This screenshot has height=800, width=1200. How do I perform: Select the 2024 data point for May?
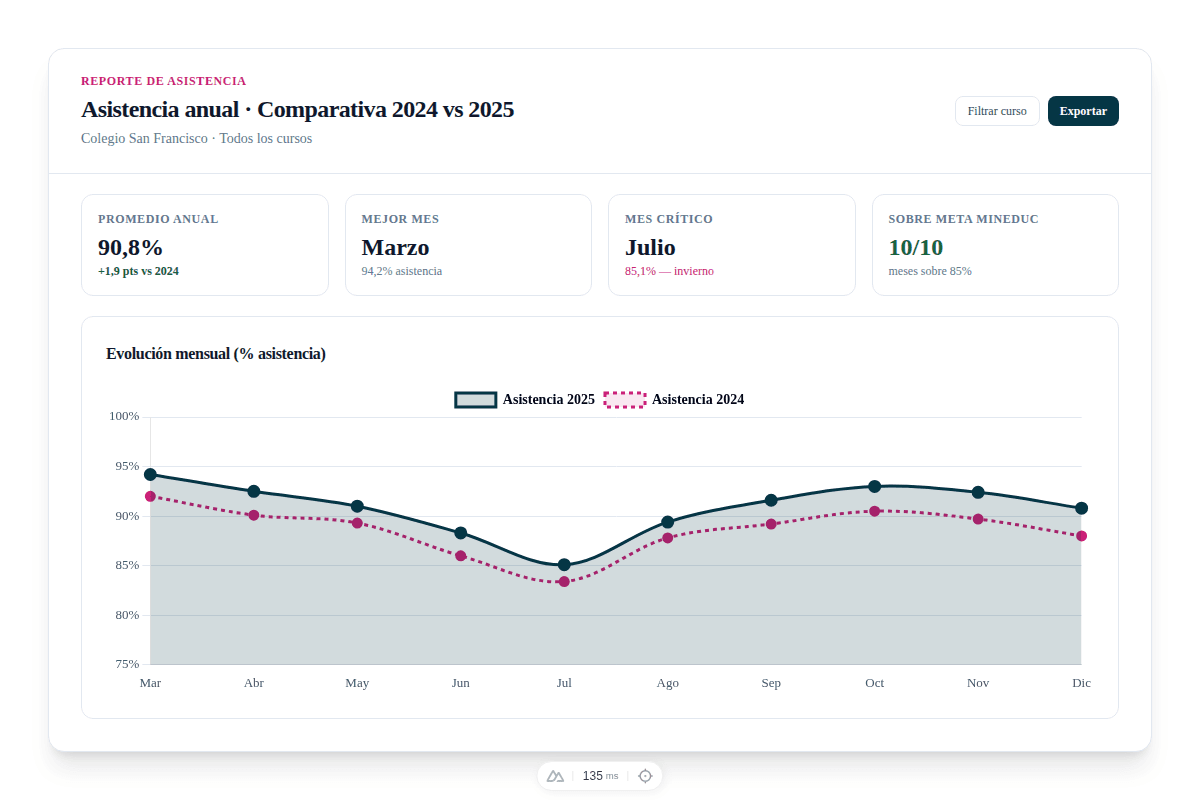click(x=357, y=522)
